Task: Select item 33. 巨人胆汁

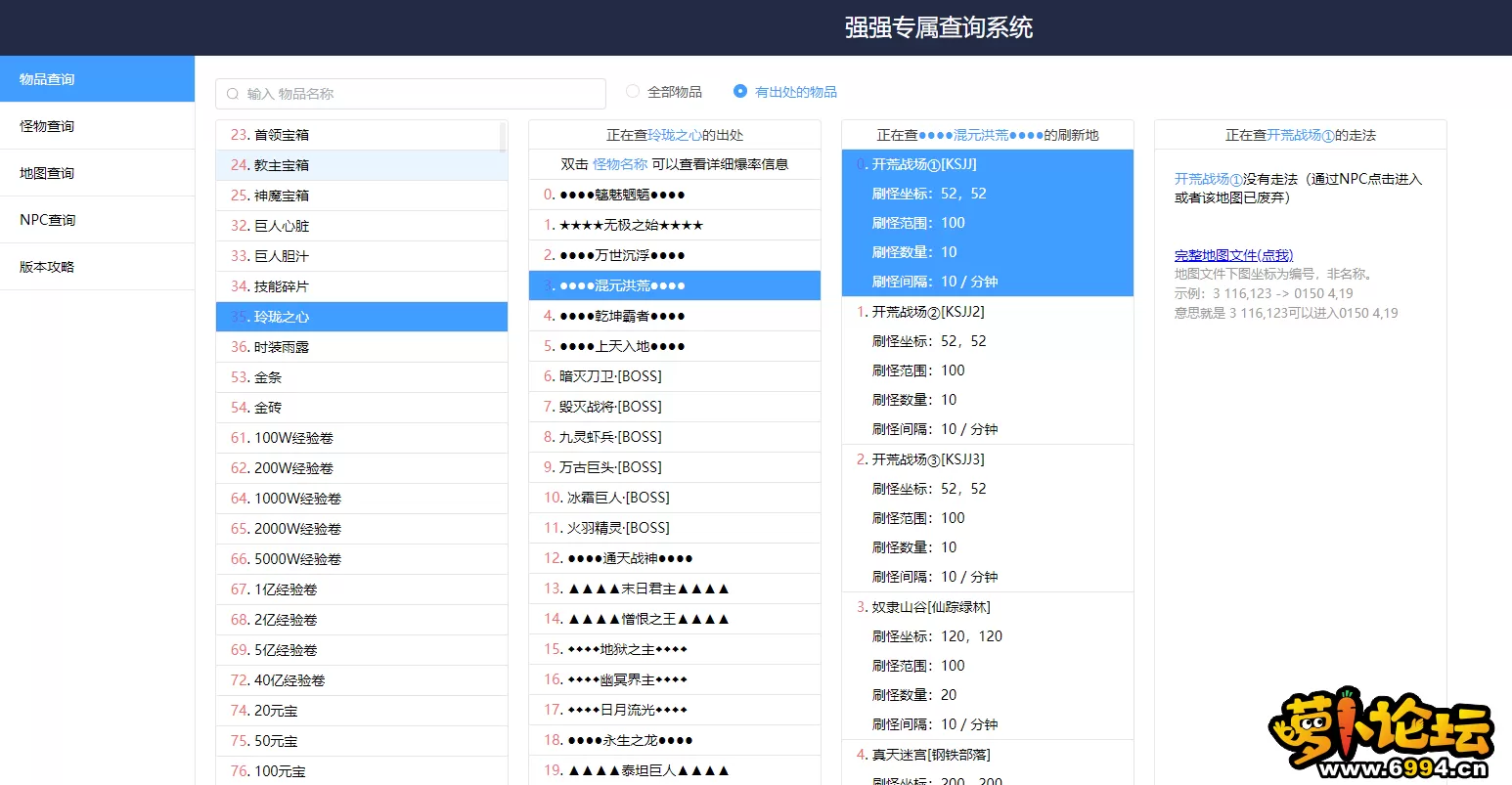Action: 362,256
